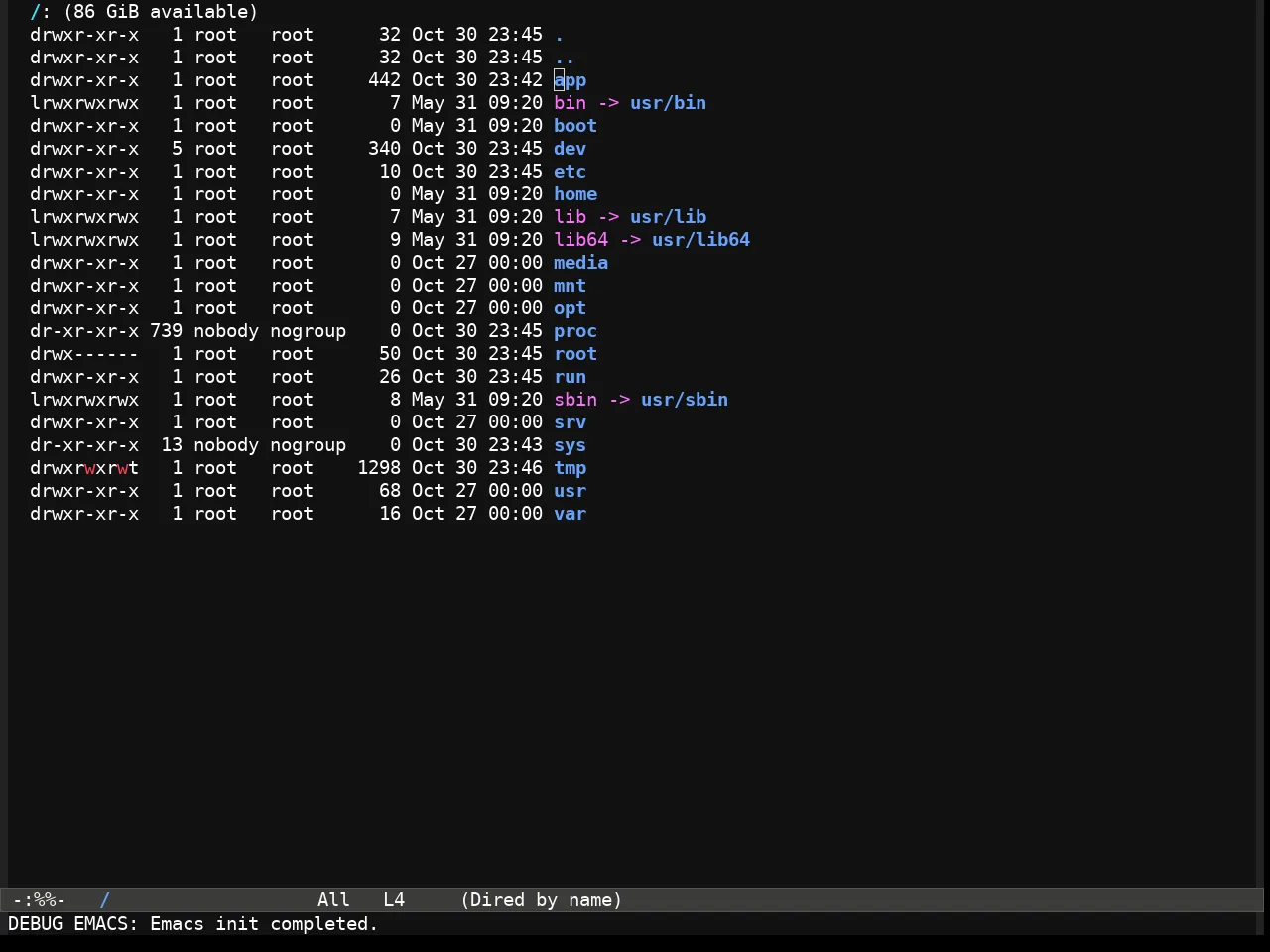Click the usr/sbin symlink target

[685, 400]
